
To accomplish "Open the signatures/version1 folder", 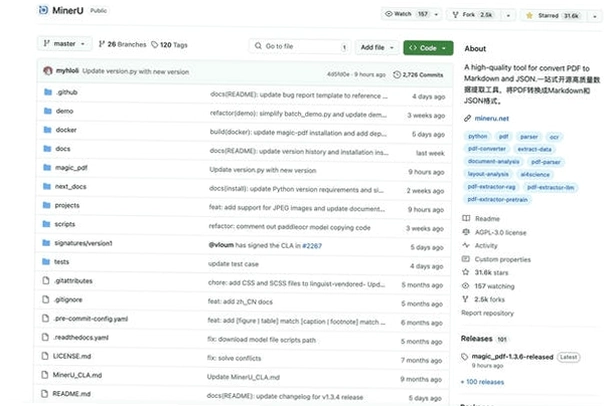I will pyautogui.click(x=83, y=243).
